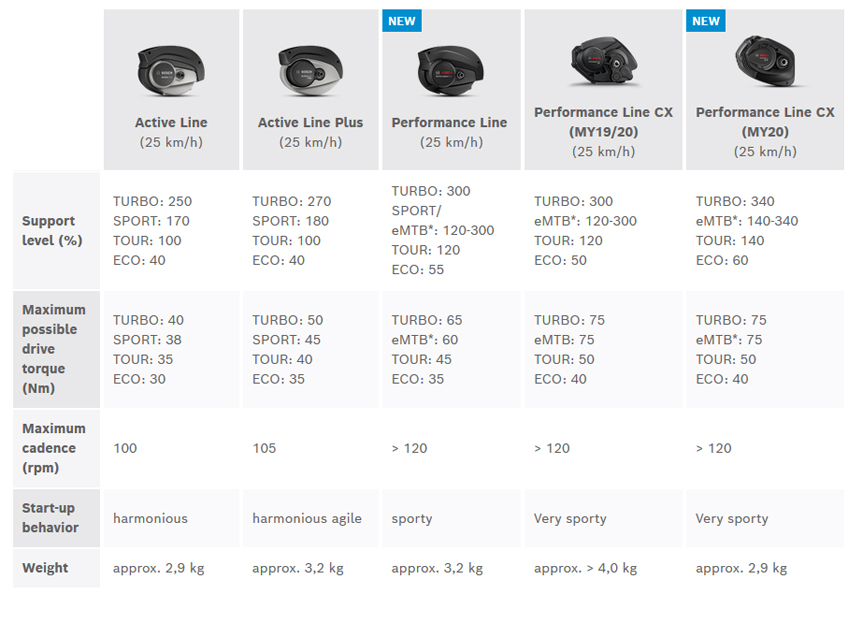848x635 pixels.
Task: Click 'approx. > 4,0 kg' weight cell
Action: coord(585,568)
